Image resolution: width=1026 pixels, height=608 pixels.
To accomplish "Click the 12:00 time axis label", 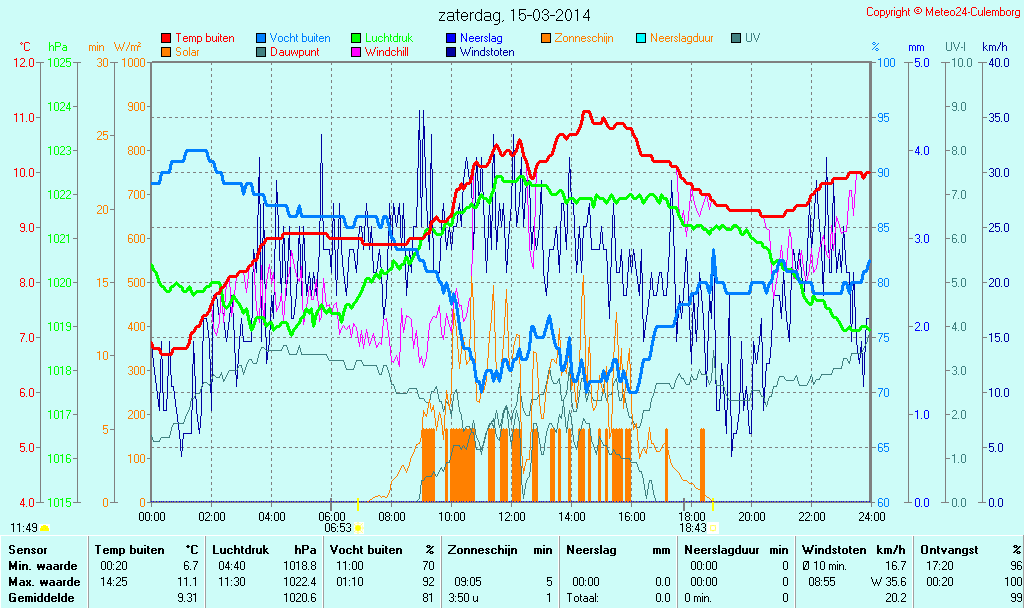I will coord(512,517).
